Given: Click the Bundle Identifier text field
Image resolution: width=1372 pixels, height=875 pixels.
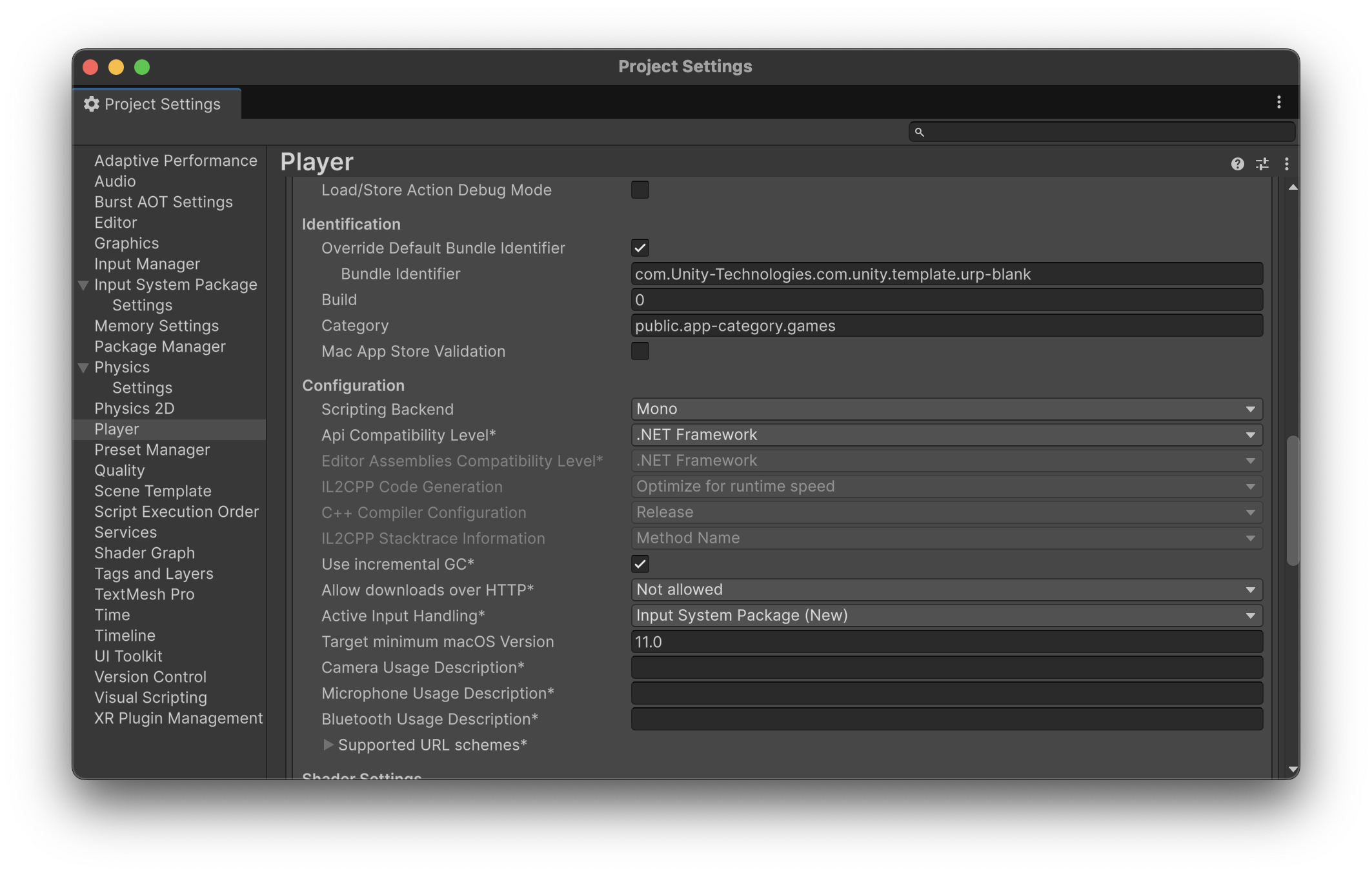Looking at the screenshot, I should [x=946, y=274].
